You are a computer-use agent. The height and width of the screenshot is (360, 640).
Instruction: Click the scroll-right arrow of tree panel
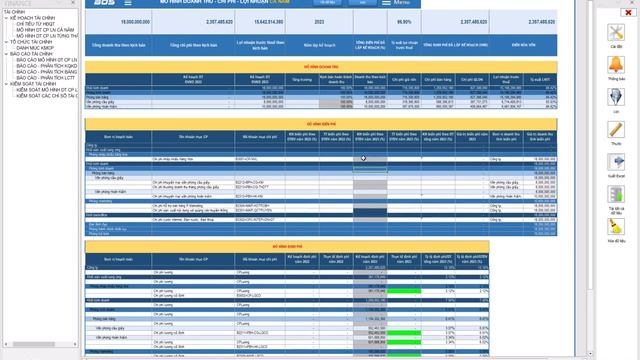[x=75, y=344]
